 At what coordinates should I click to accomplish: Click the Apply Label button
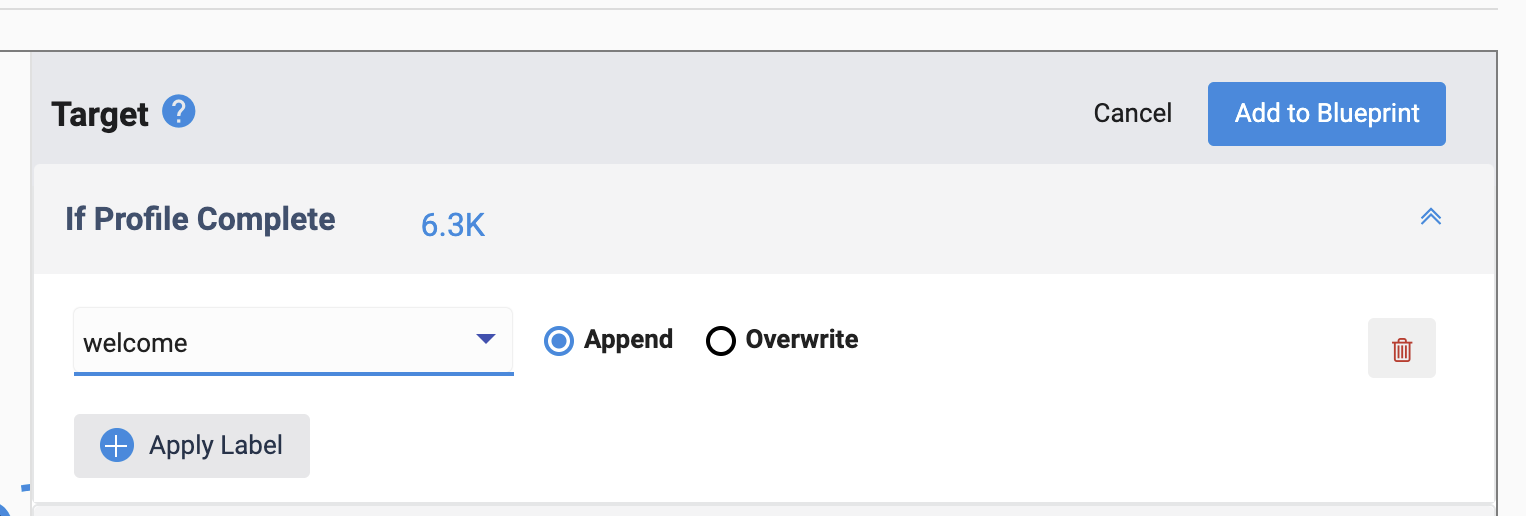click(192, 446)
